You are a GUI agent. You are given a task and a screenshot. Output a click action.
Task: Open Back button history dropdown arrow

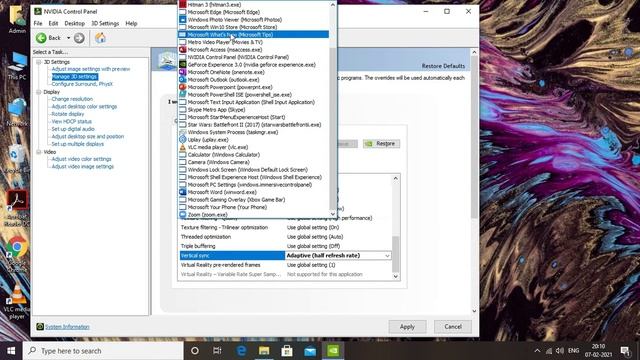[68, 38]
